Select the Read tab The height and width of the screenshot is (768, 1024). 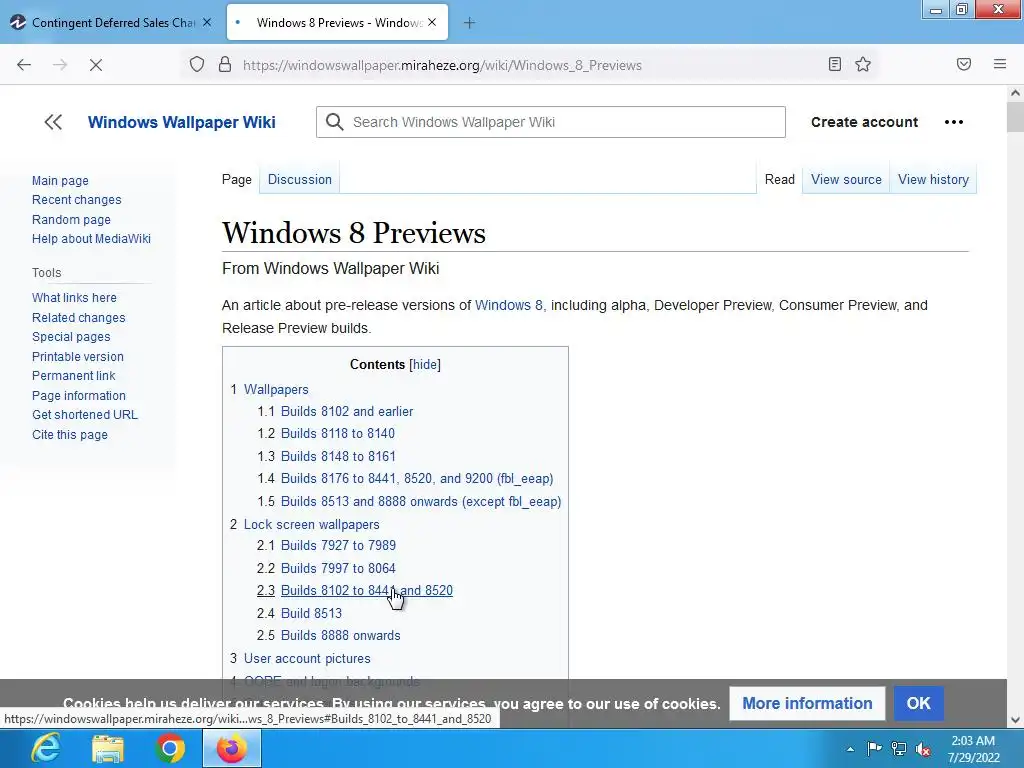pyautogui.click(x=779, y=180)
